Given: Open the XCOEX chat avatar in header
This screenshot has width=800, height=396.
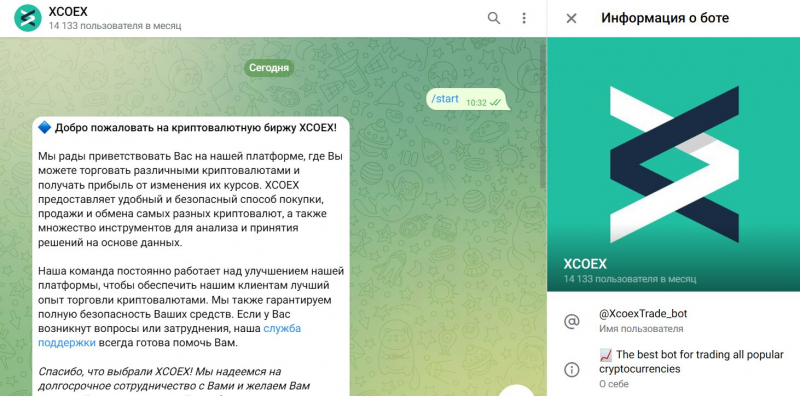Looking at the screenshot, I should [28, 18].
